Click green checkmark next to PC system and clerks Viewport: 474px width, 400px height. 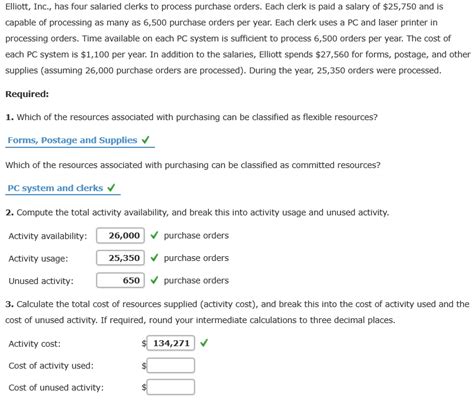[x=111, y=188]
